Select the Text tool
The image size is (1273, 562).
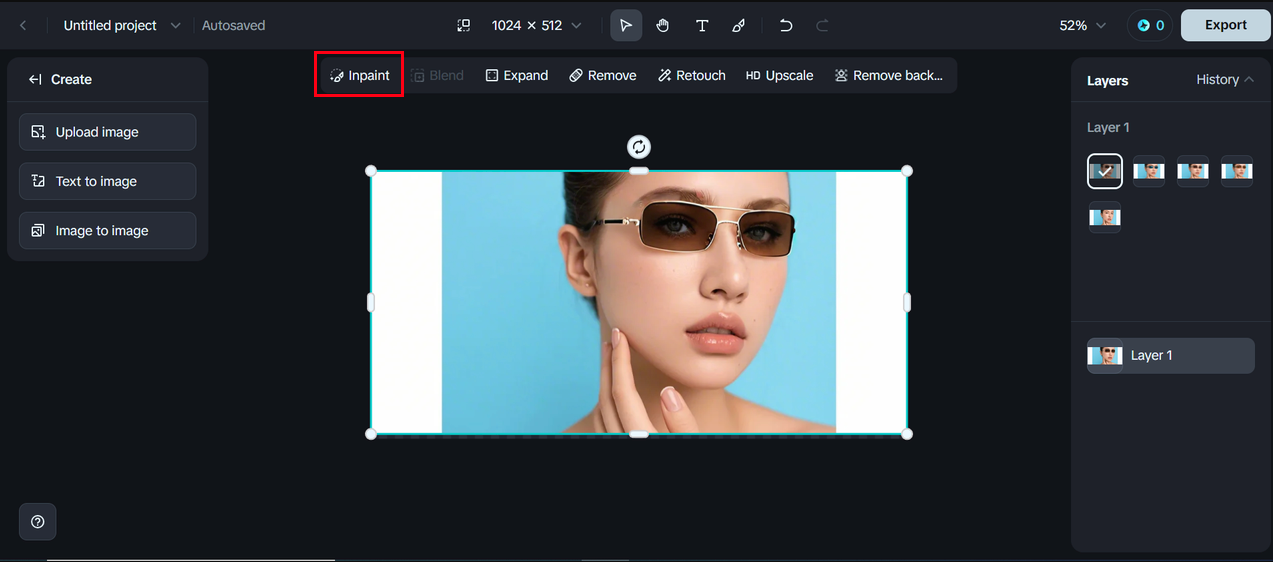(702, 25)
